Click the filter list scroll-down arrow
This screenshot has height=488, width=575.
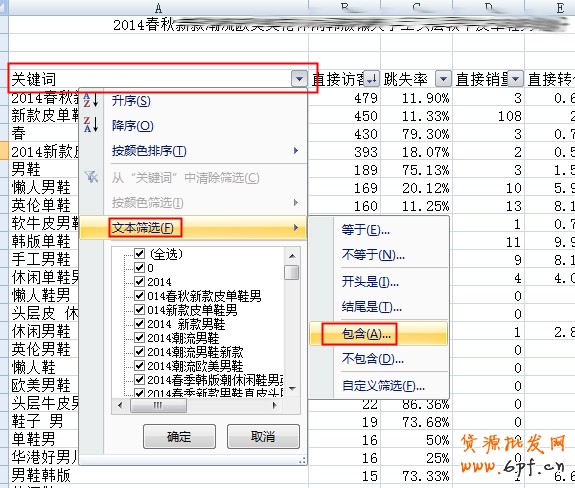click(292, 388)
